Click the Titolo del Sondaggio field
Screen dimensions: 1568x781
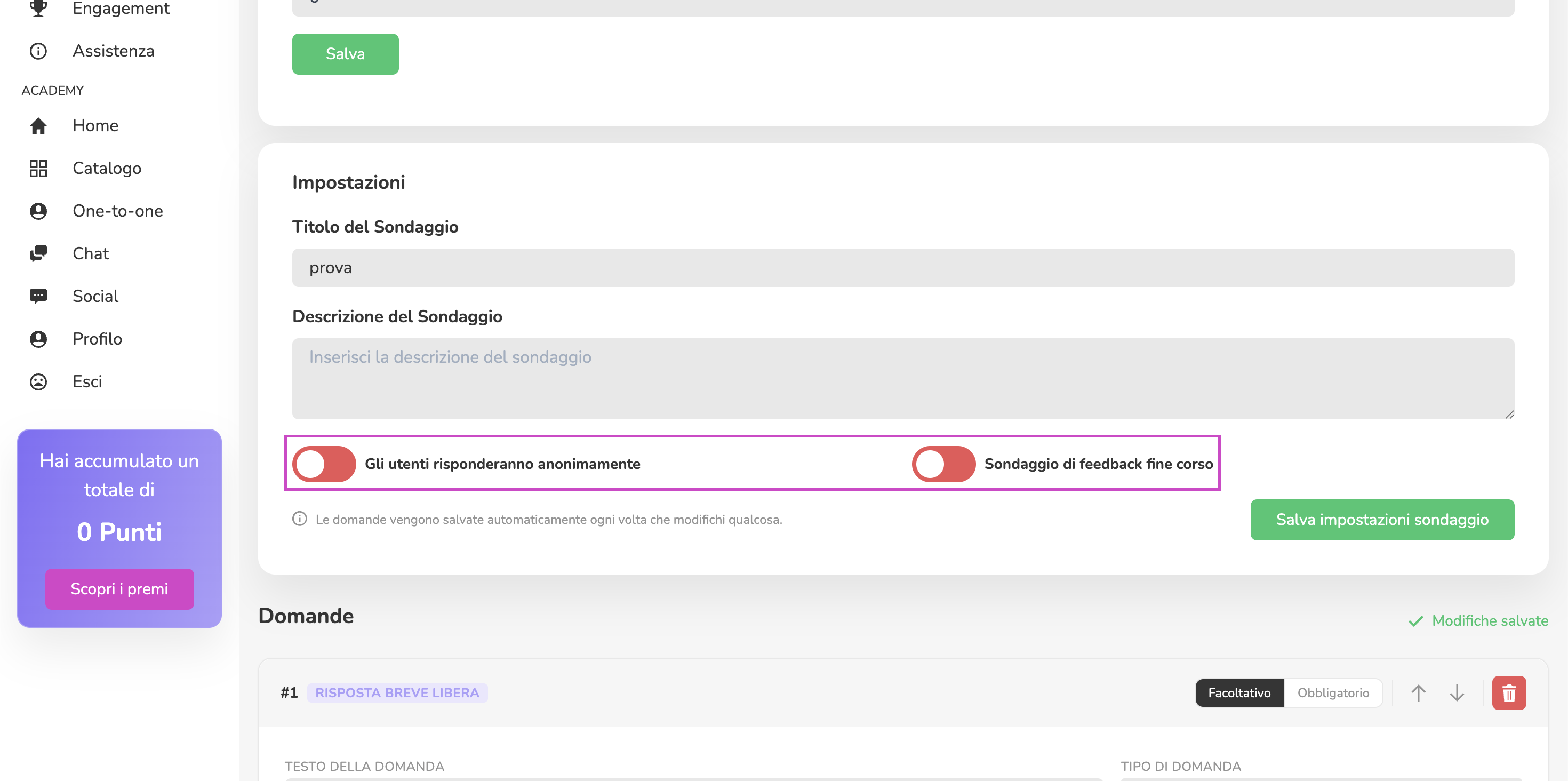coord(903,268)
